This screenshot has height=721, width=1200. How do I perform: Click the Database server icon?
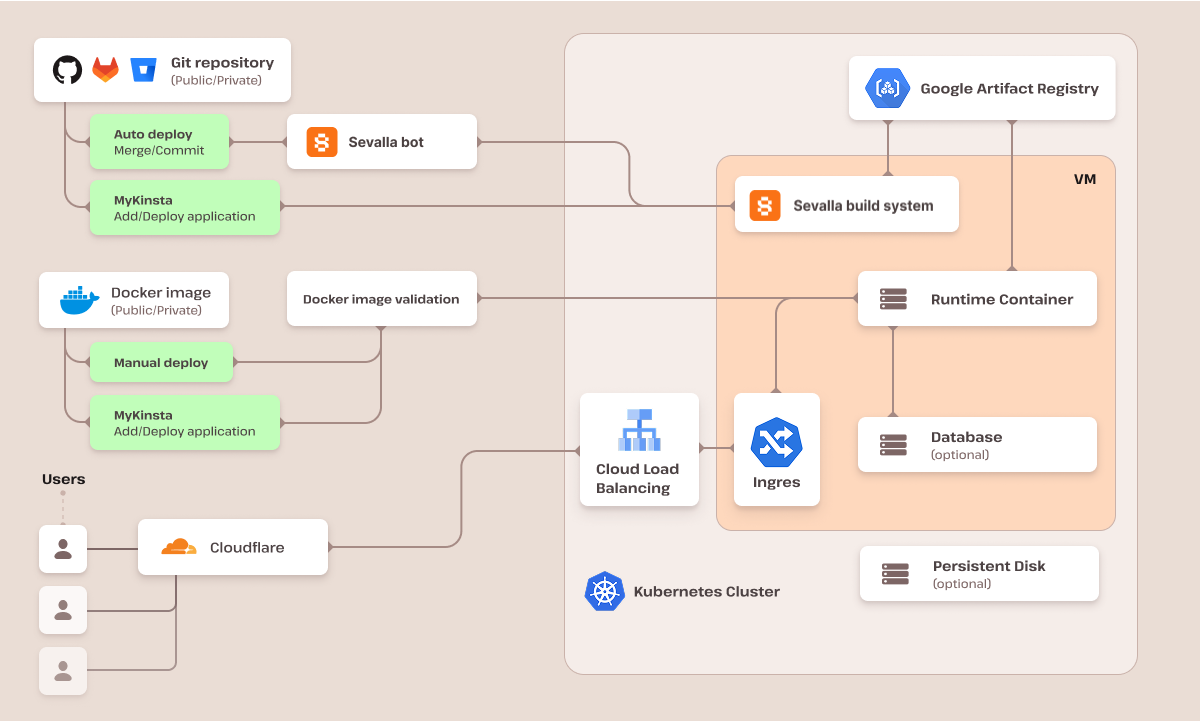tap(892, 444)
